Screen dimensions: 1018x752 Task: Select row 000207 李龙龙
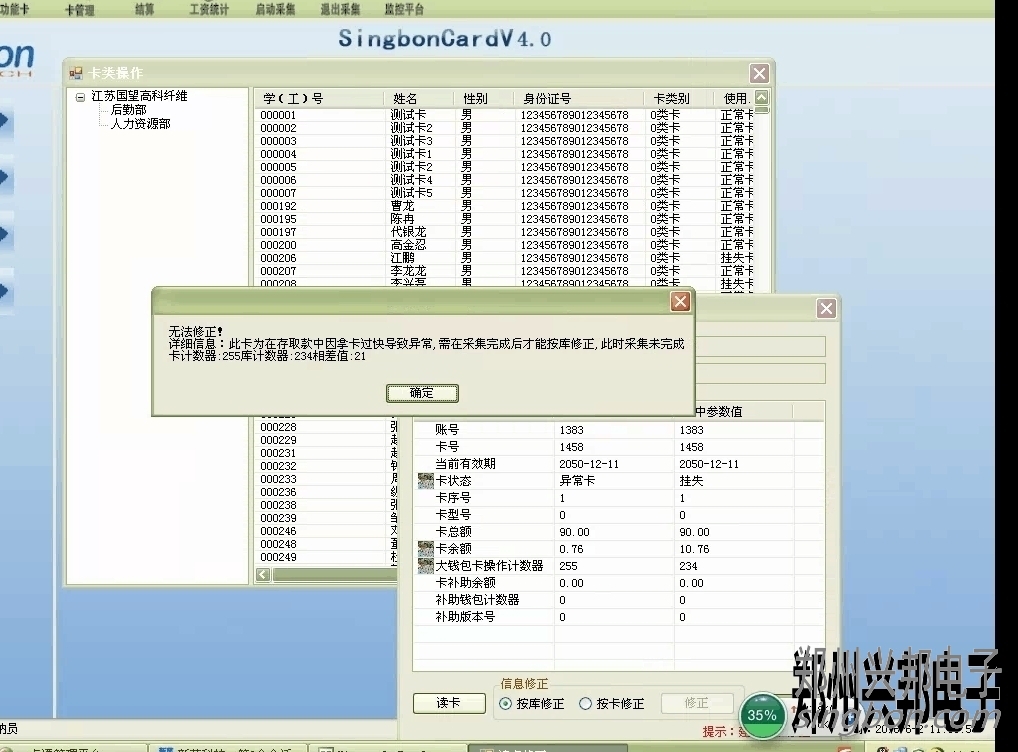[x=506, y=271]
